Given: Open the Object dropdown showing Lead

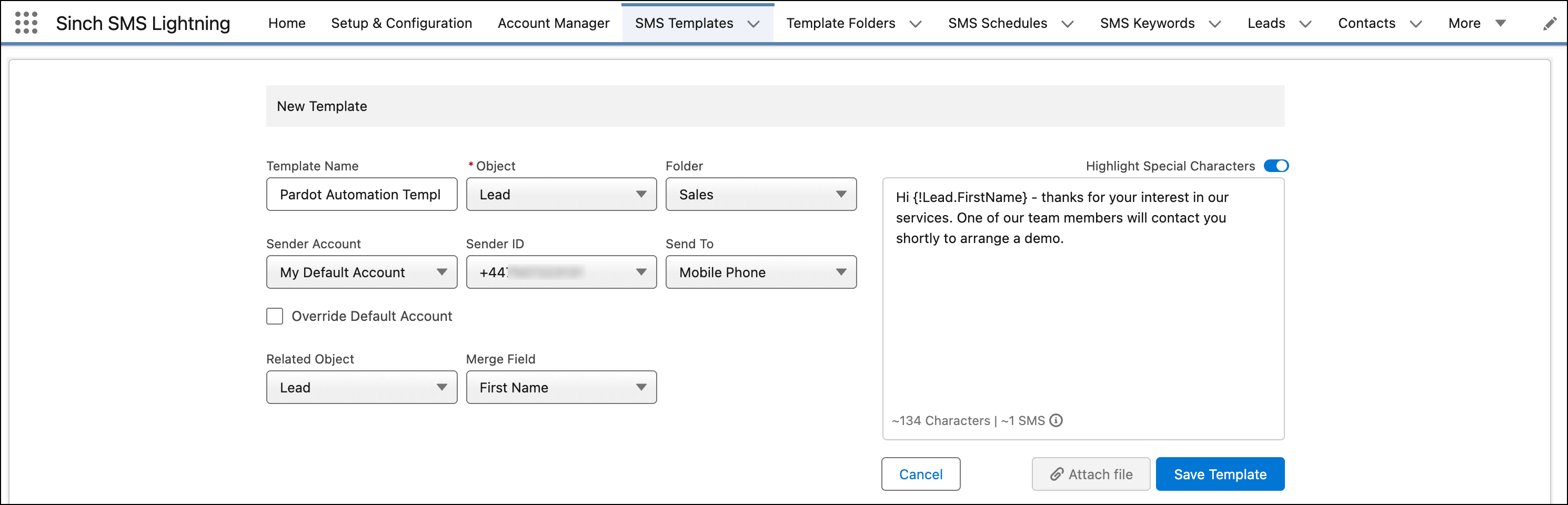Looking at the screenshot, I should coord(561,195).
